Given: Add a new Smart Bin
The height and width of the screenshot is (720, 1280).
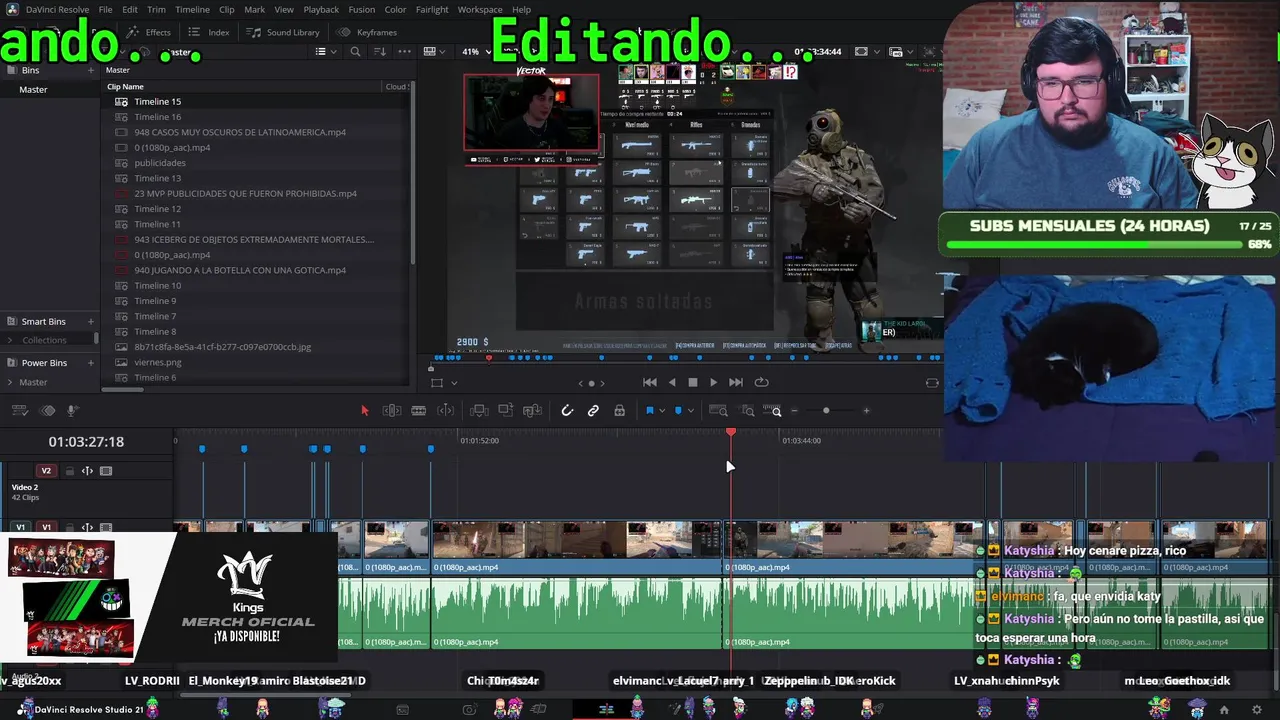Looking at the screenshot, I should [x=91, y=321].
